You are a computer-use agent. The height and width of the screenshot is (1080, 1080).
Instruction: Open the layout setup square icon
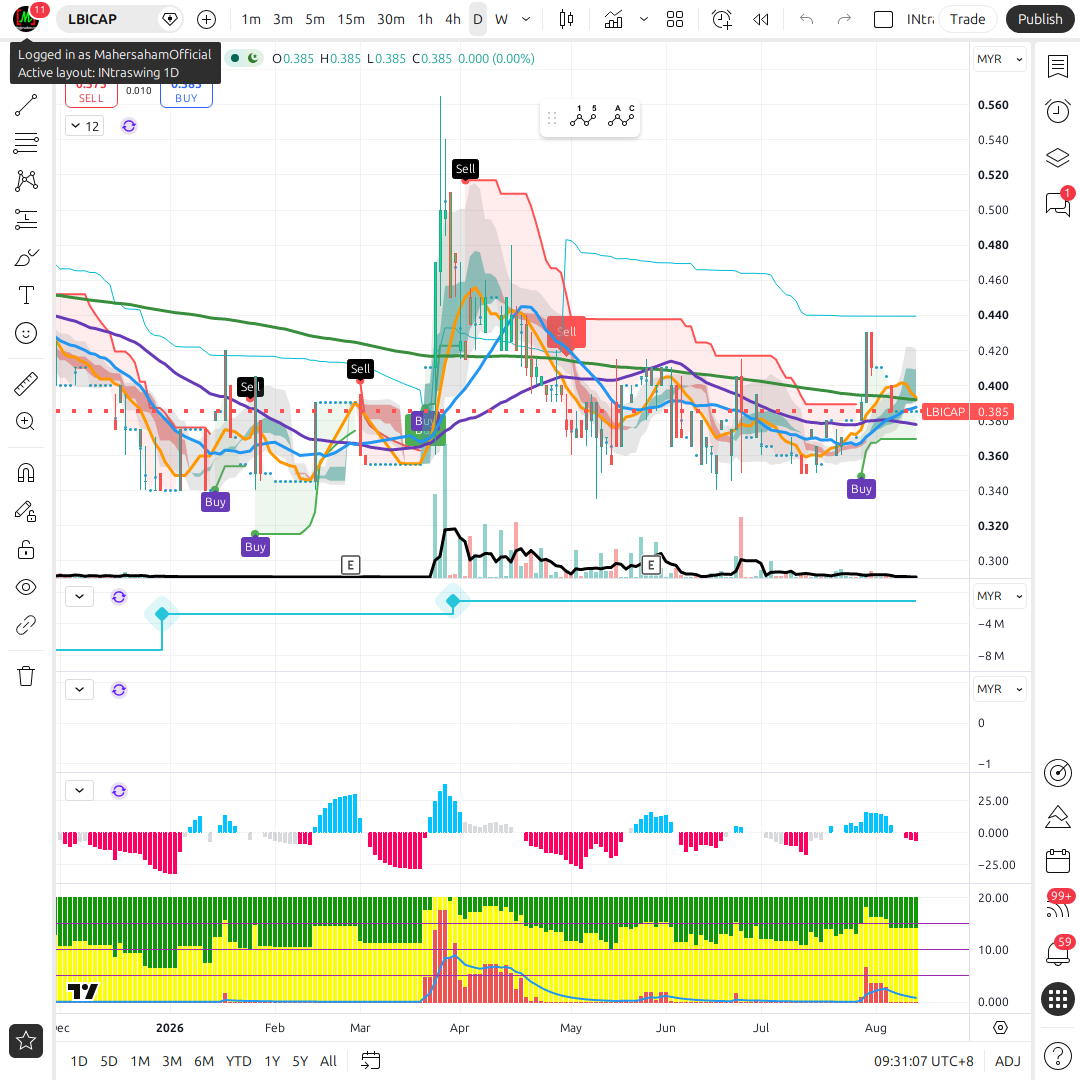coord(883,19)
